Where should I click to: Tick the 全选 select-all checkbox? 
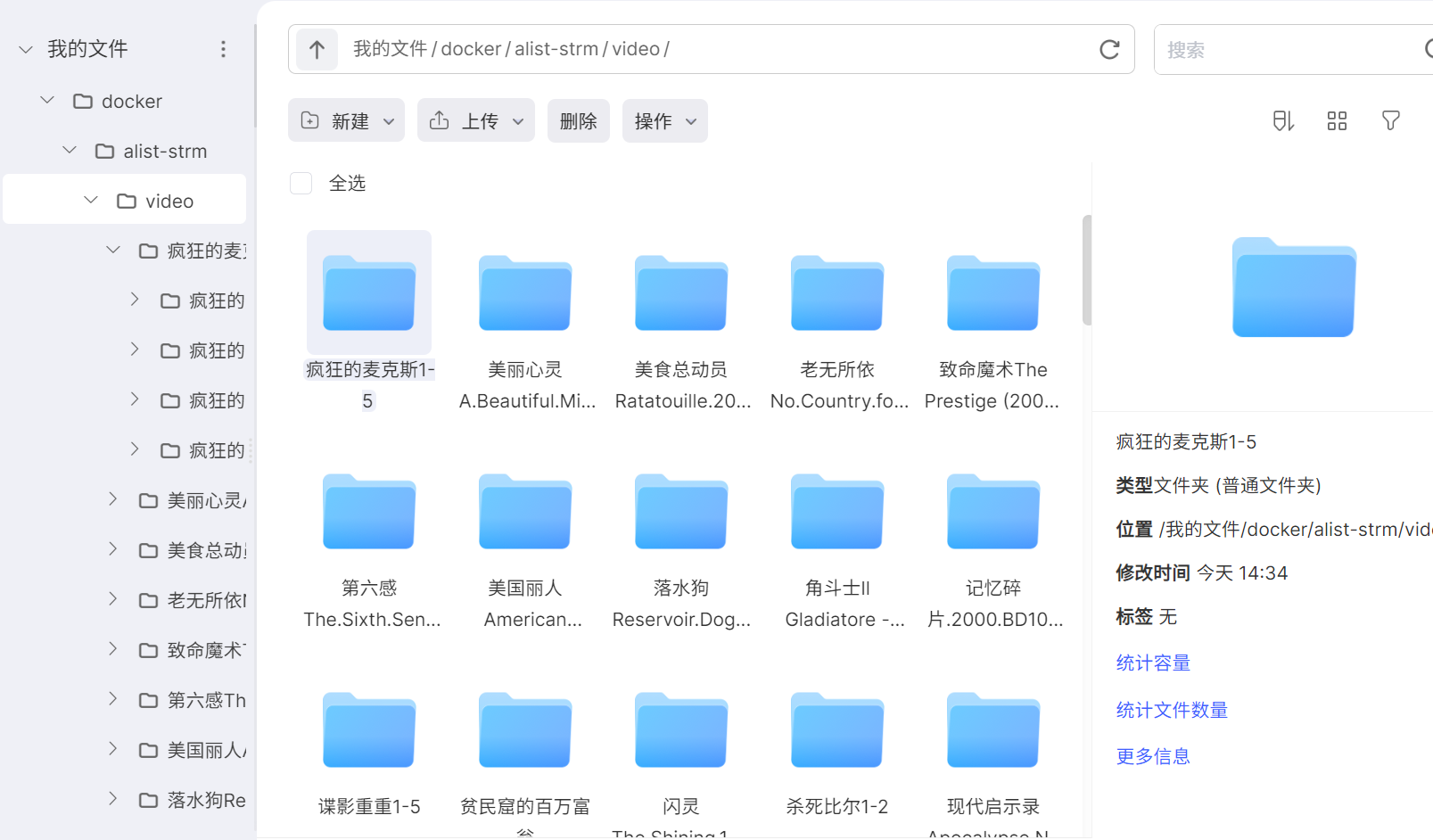[x=301, y=184]
